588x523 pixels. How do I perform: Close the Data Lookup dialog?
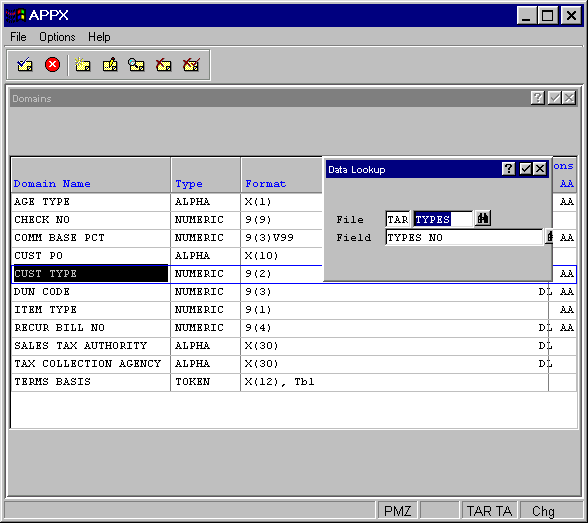click(x=540, y=169)
